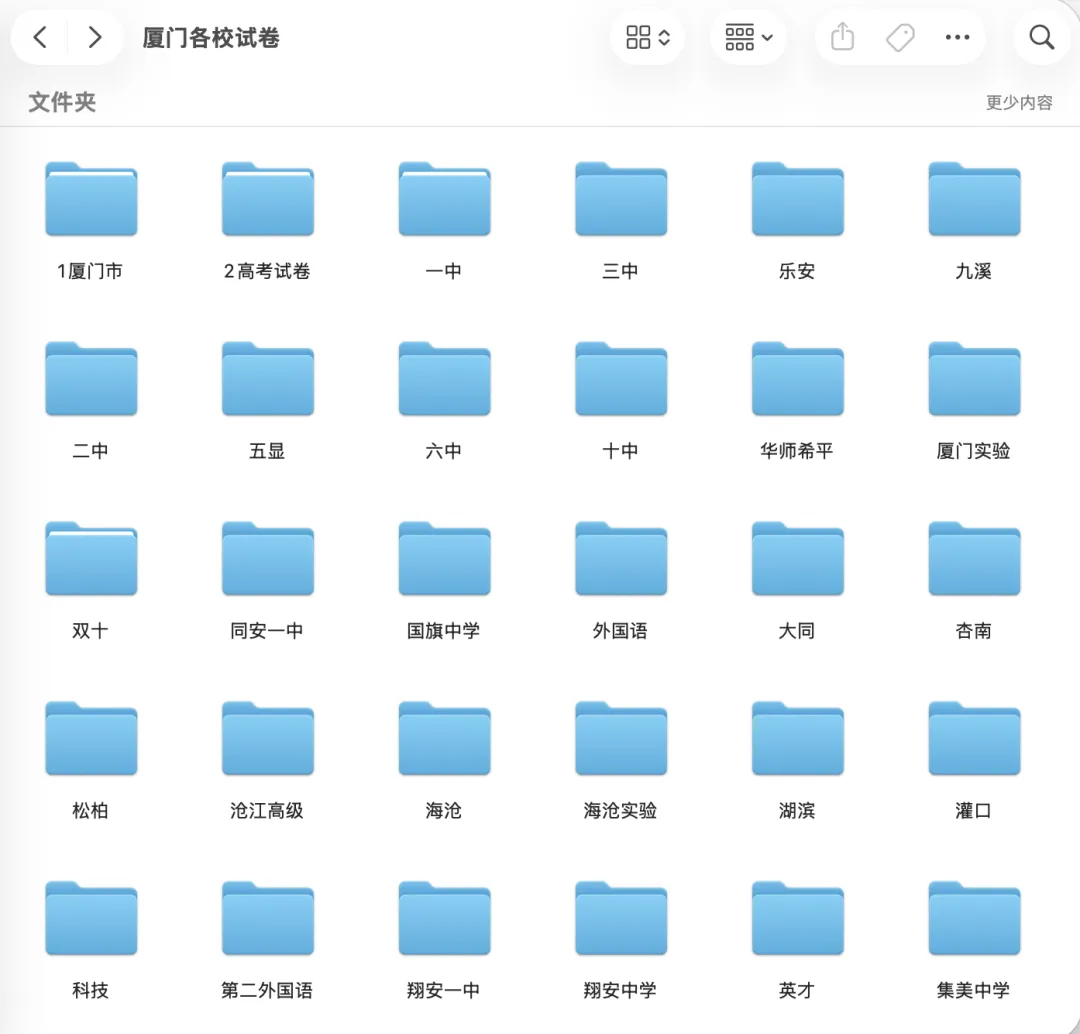Select the 大同 folder icon

(x=798, y=559)
